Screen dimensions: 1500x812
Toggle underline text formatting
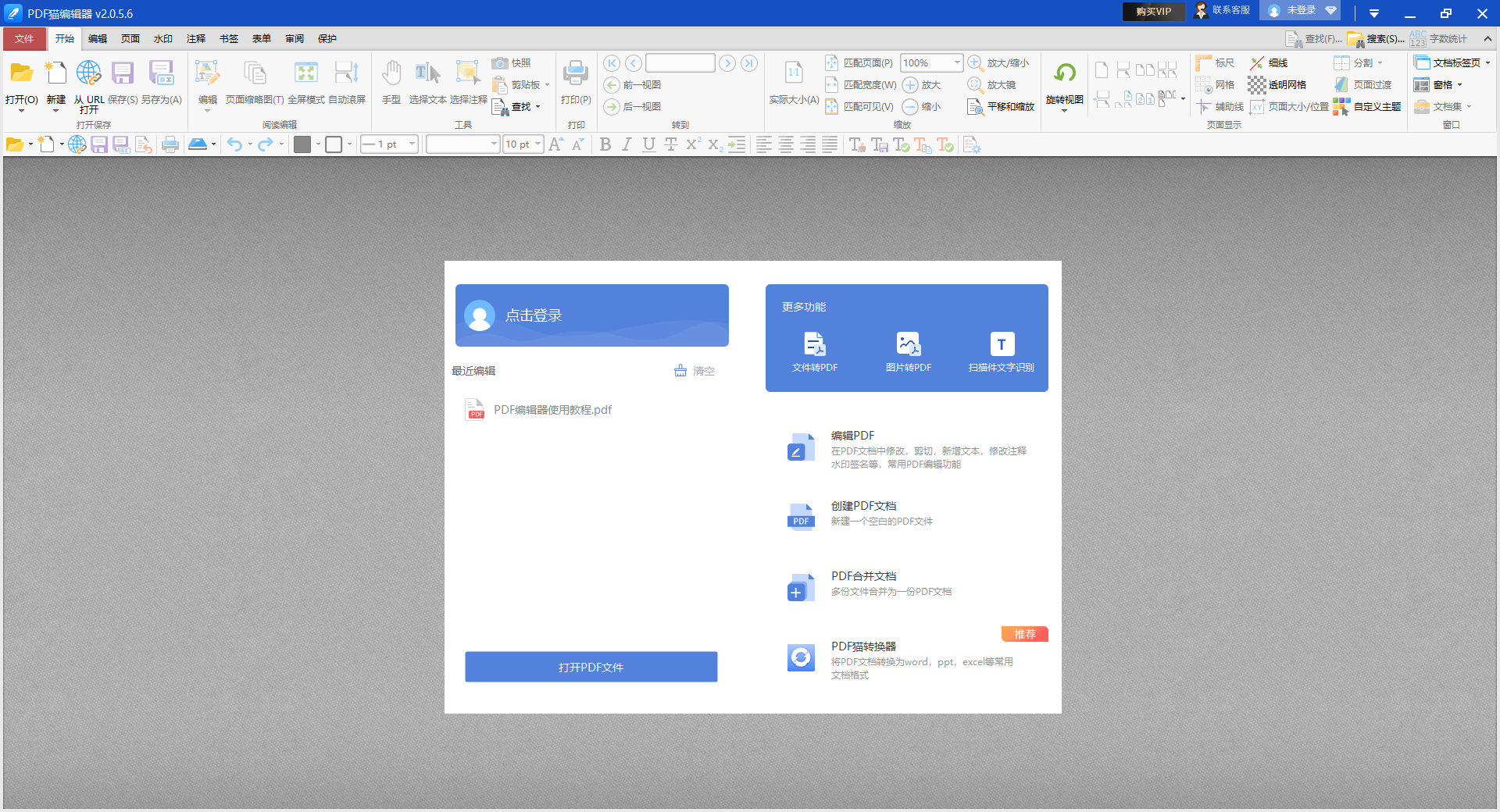[648, 144]
